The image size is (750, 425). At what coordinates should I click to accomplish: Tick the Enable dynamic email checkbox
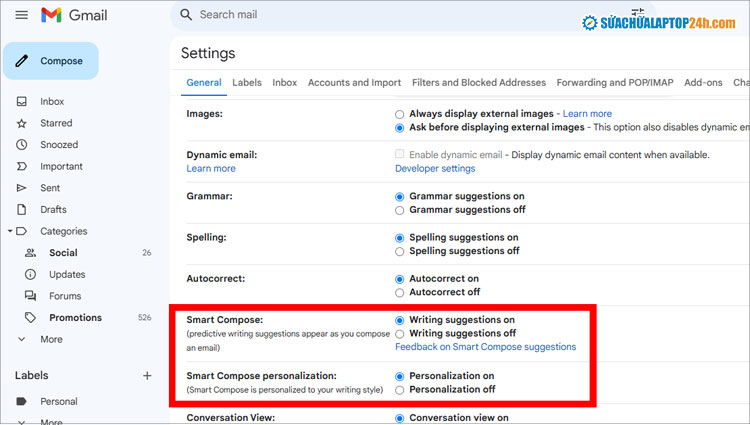[x=399, y=154]
